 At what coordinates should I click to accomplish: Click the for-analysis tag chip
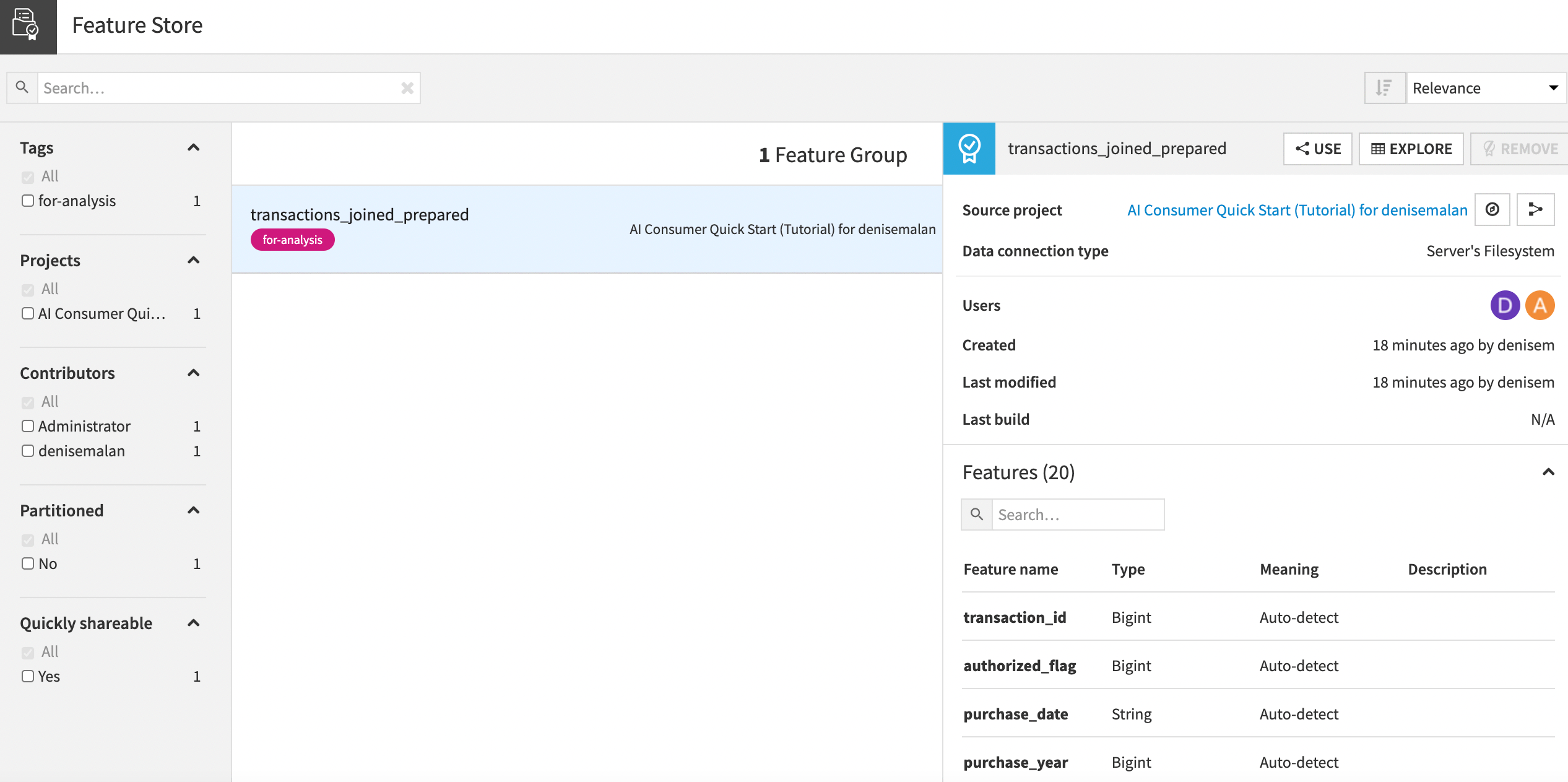(x=292, y=240)
